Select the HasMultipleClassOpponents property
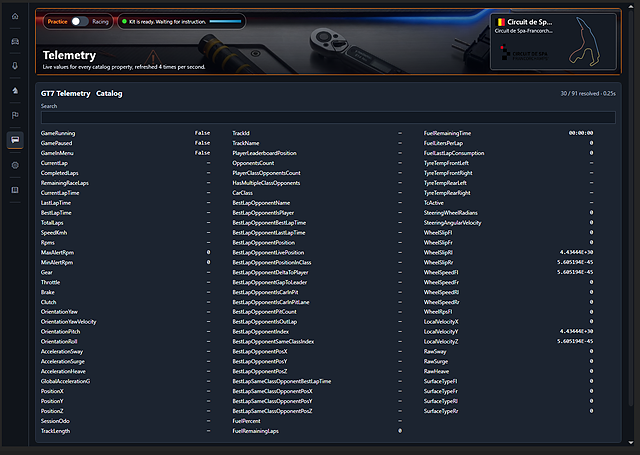This screenshot has height=455, width=640. click(266, 183)
